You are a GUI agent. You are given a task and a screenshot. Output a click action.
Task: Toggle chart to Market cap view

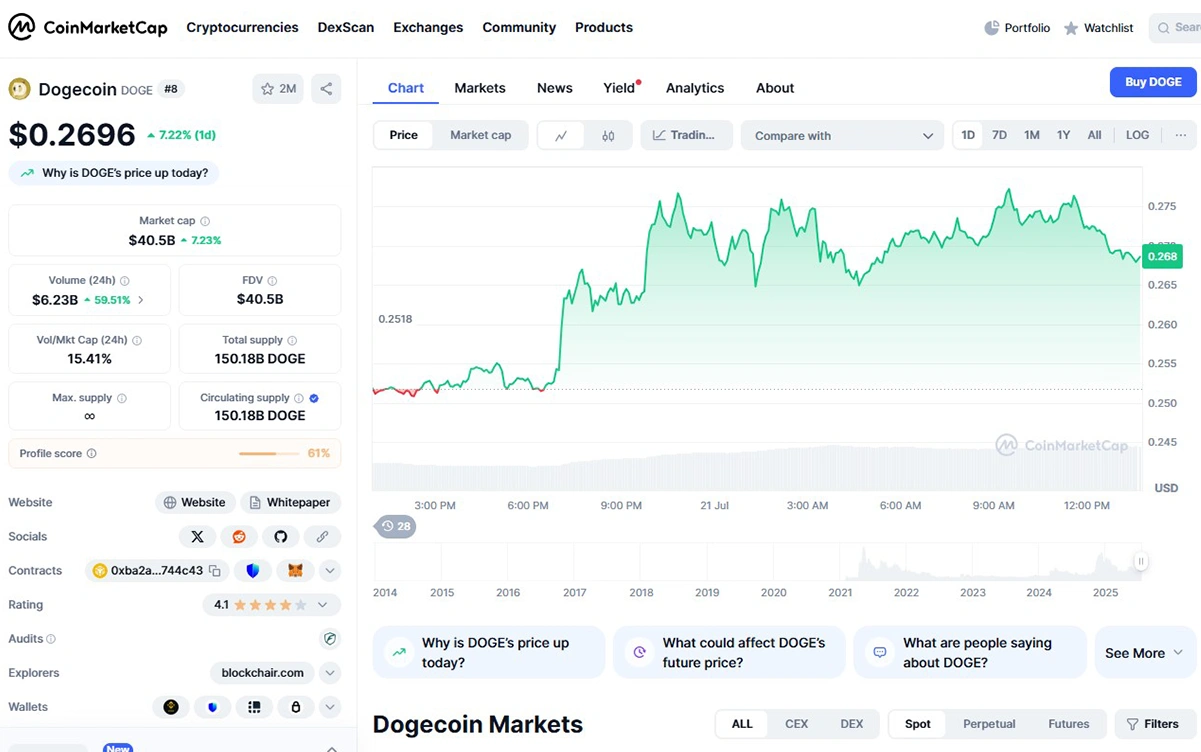coord(480,136)
